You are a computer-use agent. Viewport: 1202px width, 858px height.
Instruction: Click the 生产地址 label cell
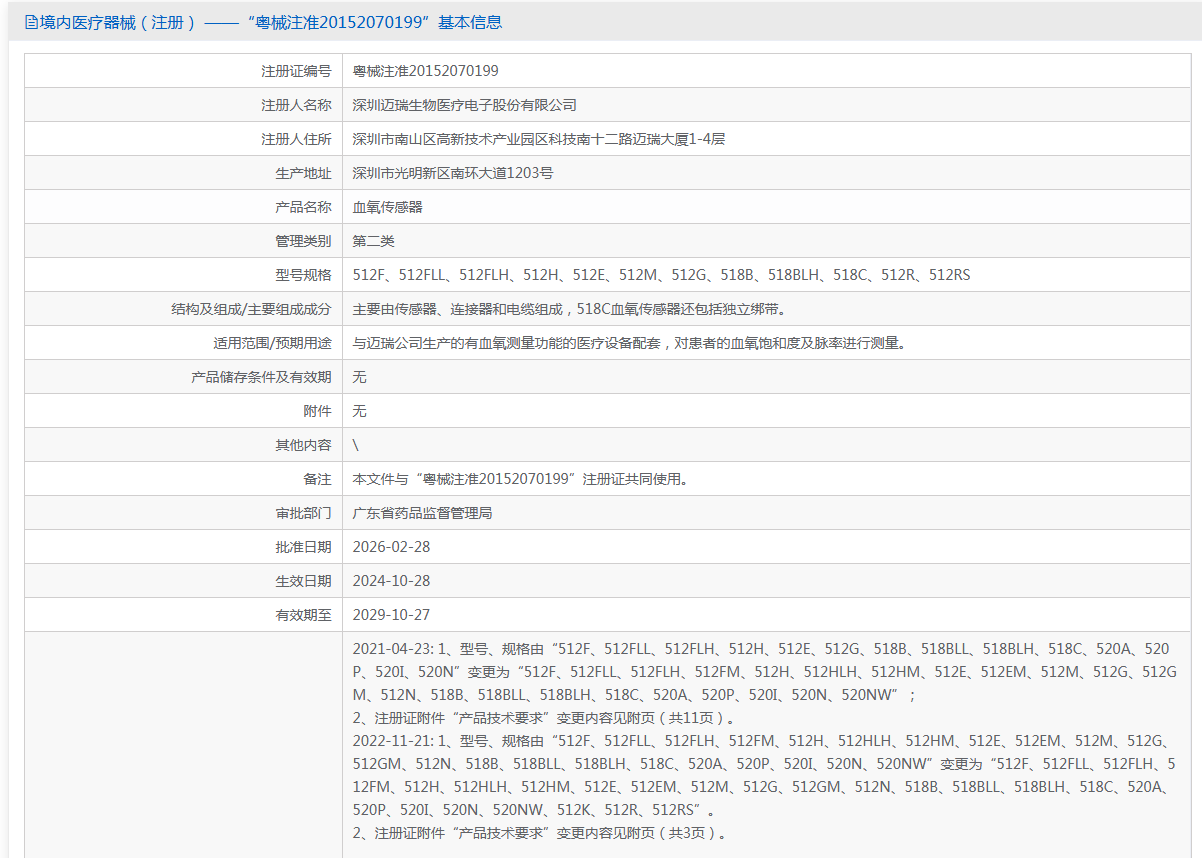(x=184, y=173)
